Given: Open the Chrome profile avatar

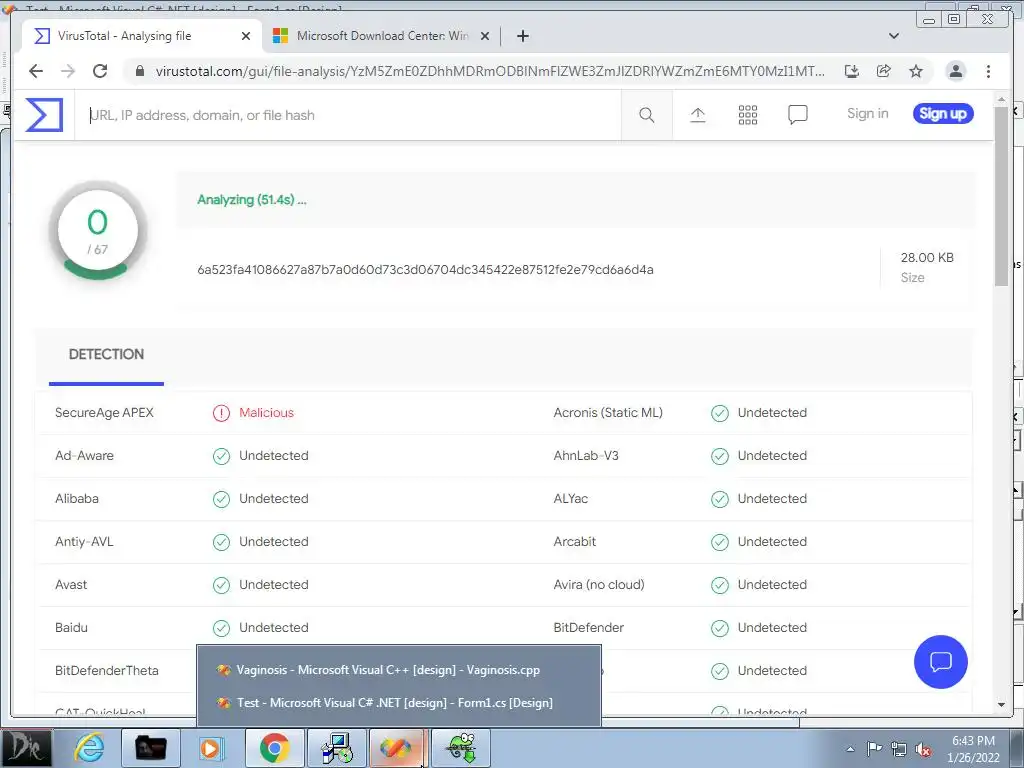Looking at the screenshot, I should coord(955,71).
